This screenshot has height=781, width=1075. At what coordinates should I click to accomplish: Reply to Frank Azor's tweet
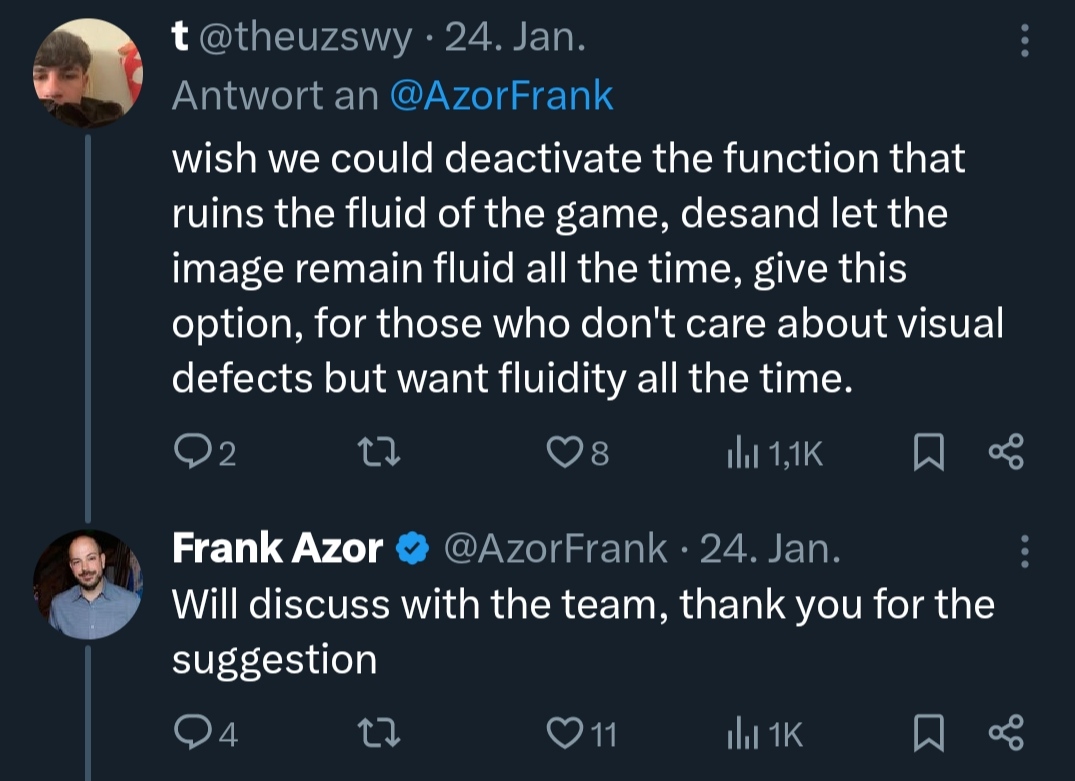(x=191, y=735)
